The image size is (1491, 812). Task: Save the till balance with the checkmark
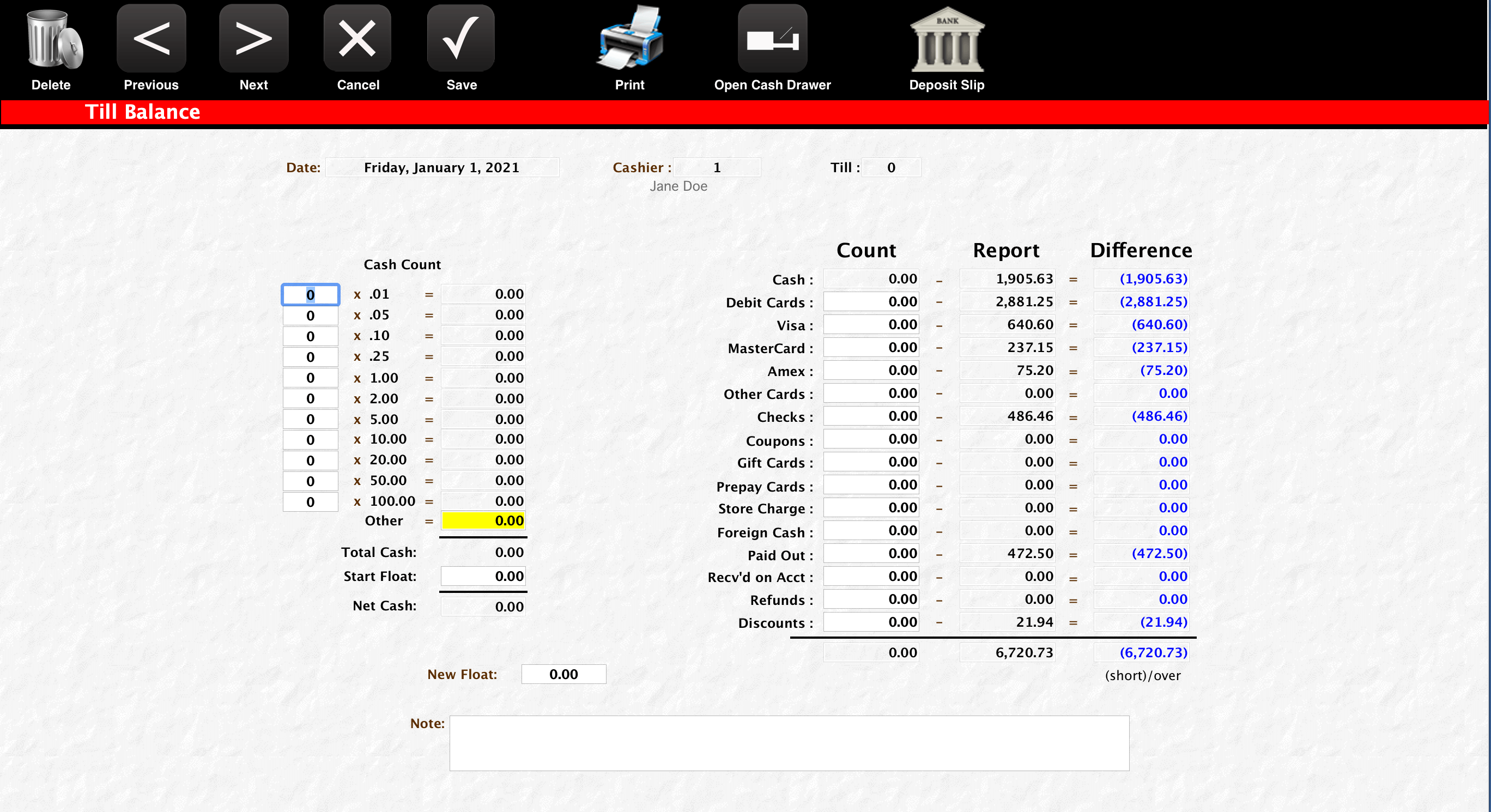(460, 39)
